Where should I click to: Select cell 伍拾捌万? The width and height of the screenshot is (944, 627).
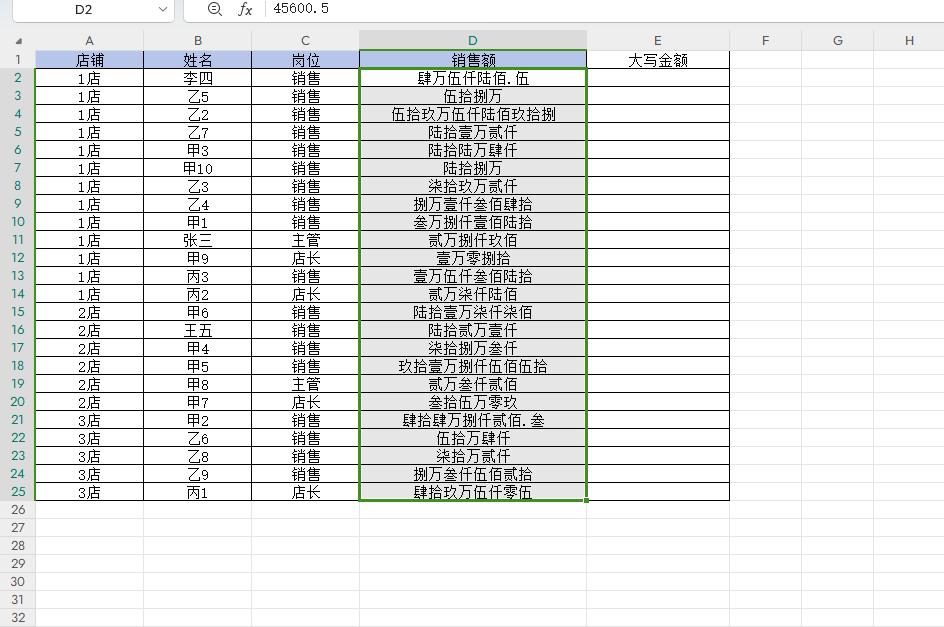pyautogui.click(x=473, y=96)
